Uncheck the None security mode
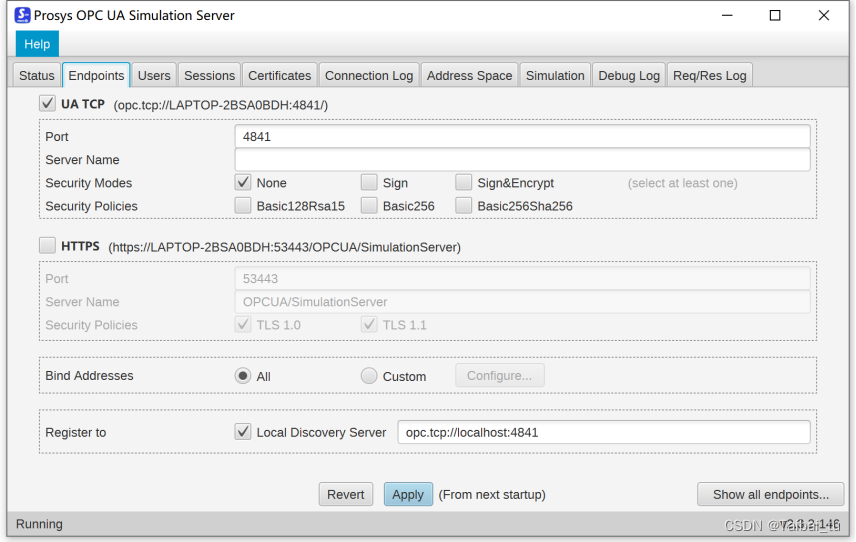 click(243, 182)
